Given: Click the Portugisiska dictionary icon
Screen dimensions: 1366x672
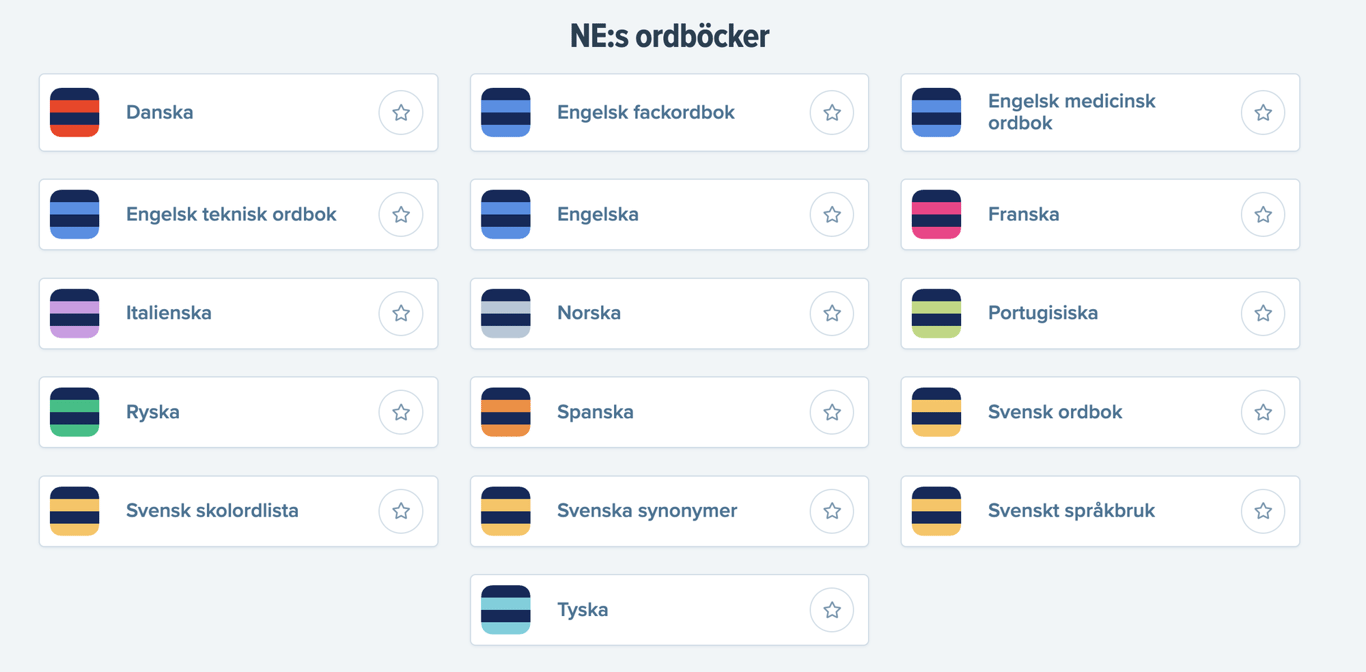Looking at the screenshot, I should (936, 312).
